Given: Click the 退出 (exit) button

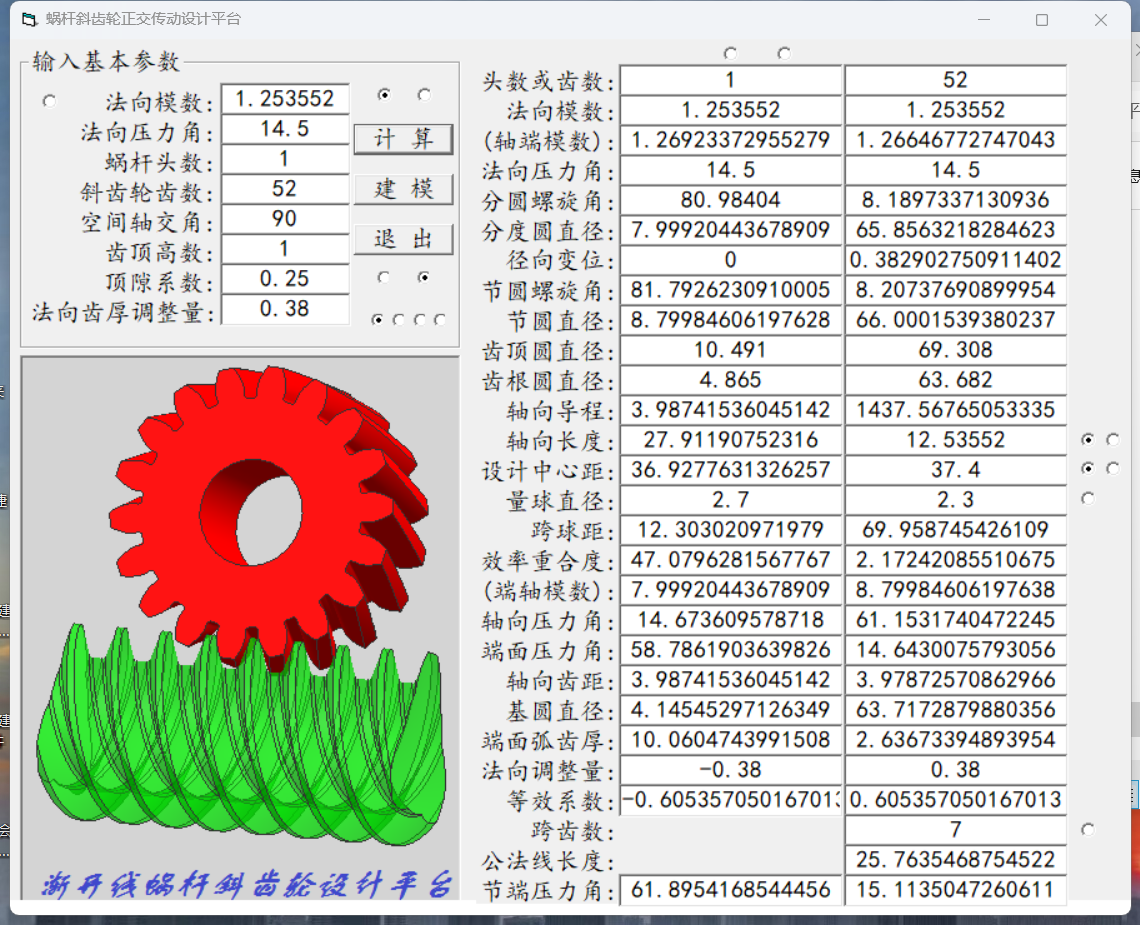Looking at the screenshot, I should coord(404,239).
